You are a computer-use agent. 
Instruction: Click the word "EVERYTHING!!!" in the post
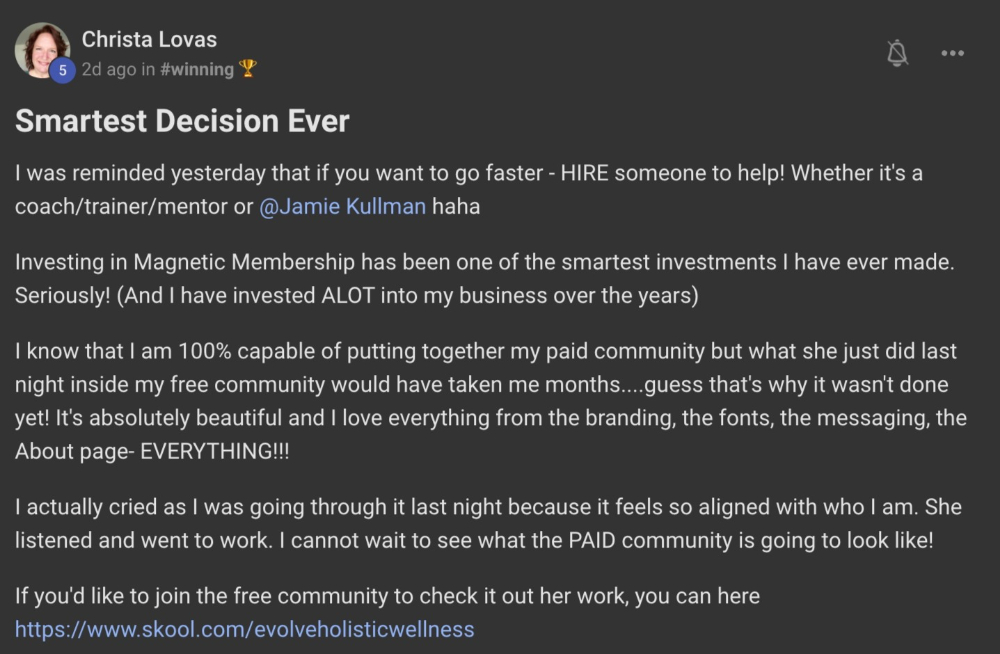tap(205, 450)
